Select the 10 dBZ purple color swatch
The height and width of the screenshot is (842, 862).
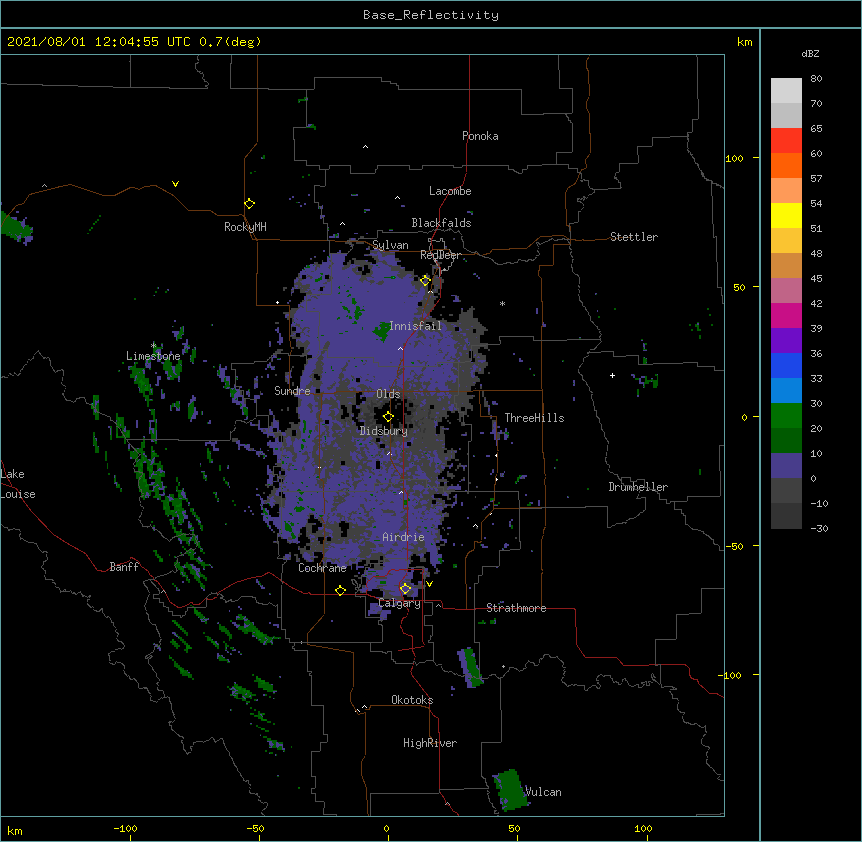pyautogui.click(x=786, y=465)
